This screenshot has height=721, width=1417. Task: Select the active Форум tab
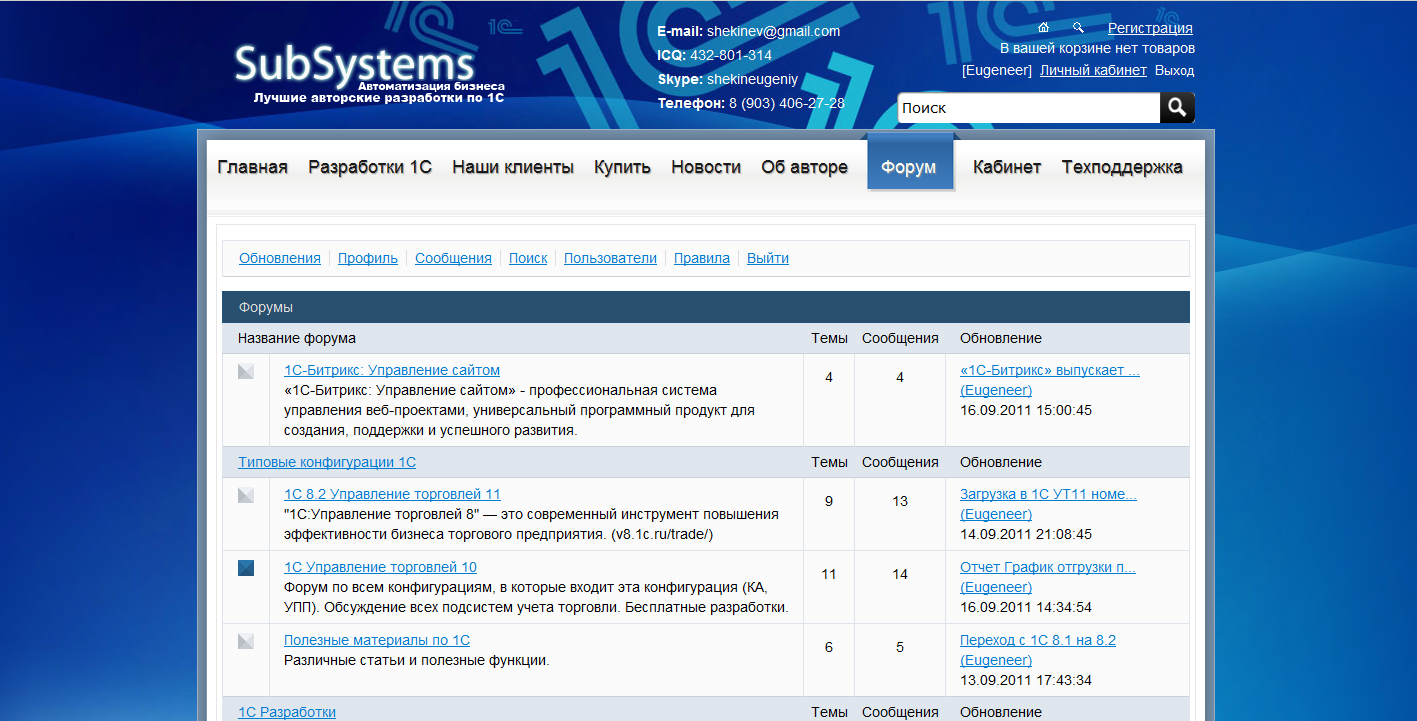click(910, 163)
